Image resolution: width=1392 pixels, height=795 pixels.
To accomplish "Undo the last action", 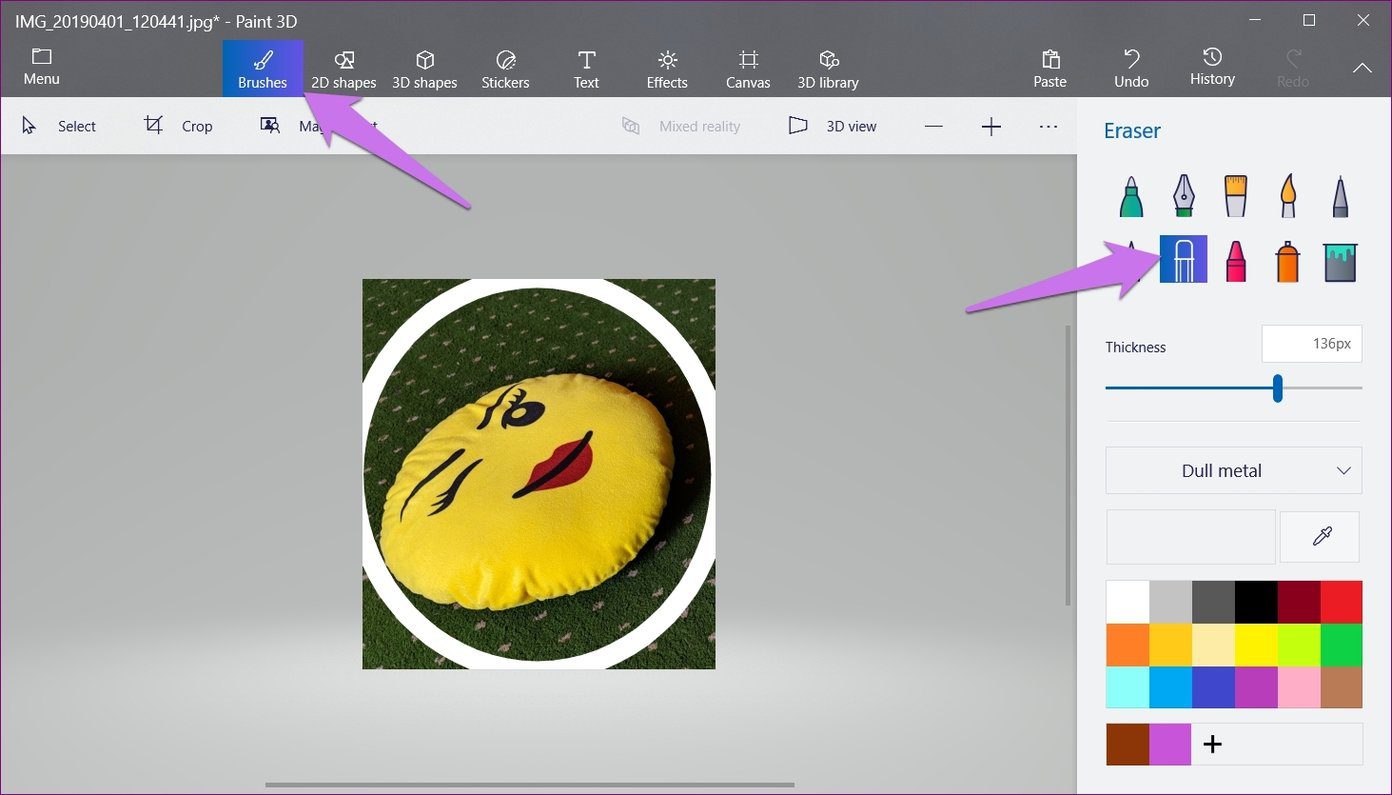I will pyautogui.click(x=1132, y=69).
